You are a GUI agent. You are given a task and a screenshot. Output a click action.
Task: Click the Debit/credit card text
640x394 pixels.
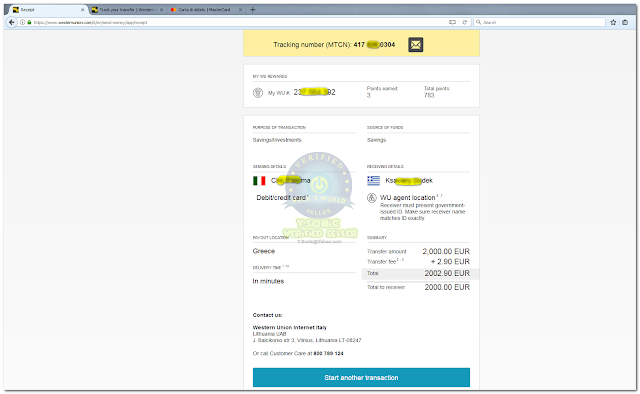pos(281,198)
